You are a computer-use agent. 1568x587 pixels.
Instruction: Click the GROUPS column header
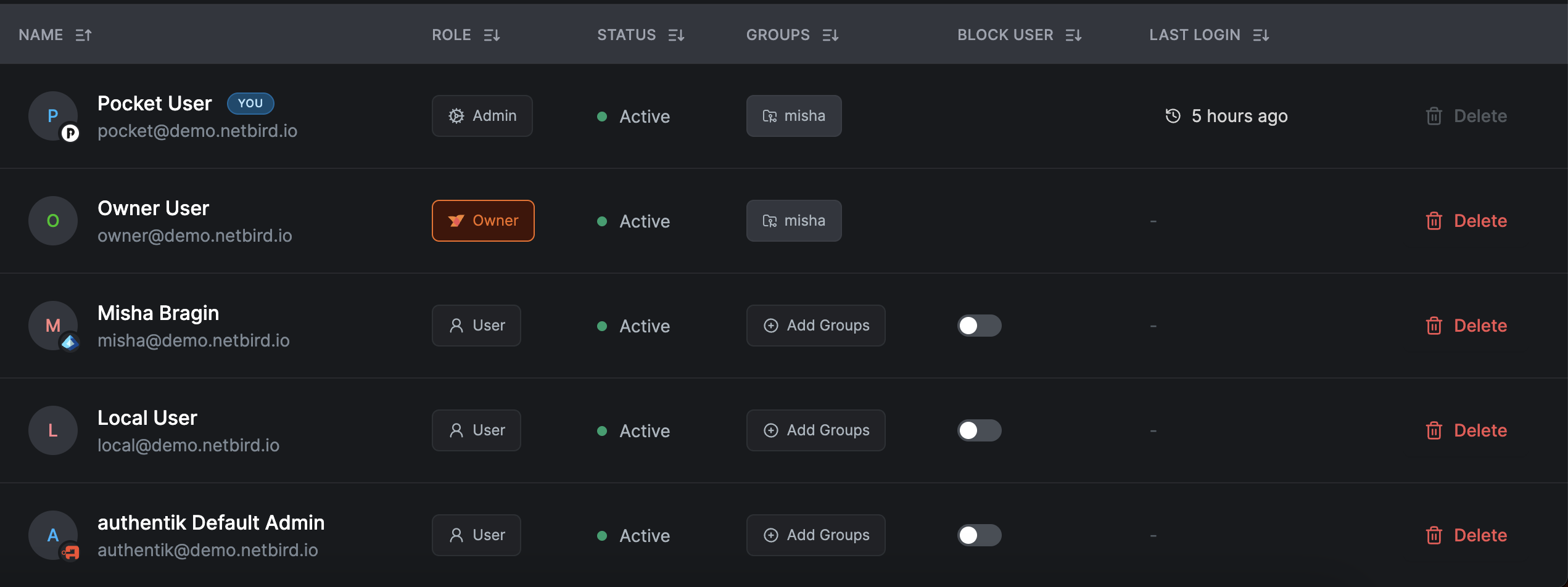pos(792,35)
